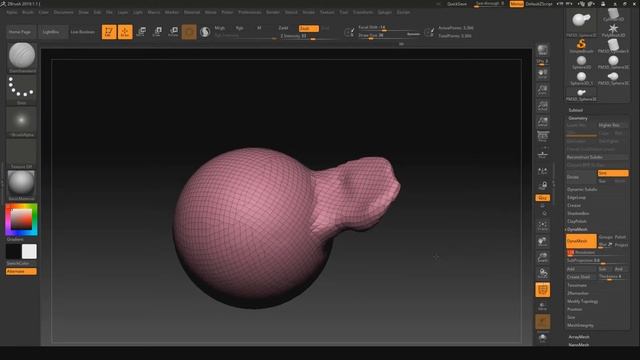Adjust the Focal Shift slider
The height and width of the screenshot is (360, 640).
point(388,28)
